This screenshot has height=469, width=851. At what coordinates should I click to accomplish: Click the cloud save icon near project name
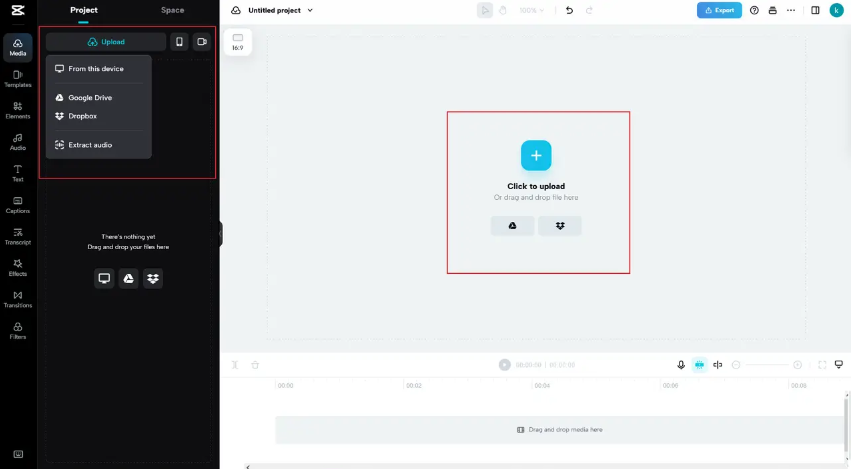236,10
